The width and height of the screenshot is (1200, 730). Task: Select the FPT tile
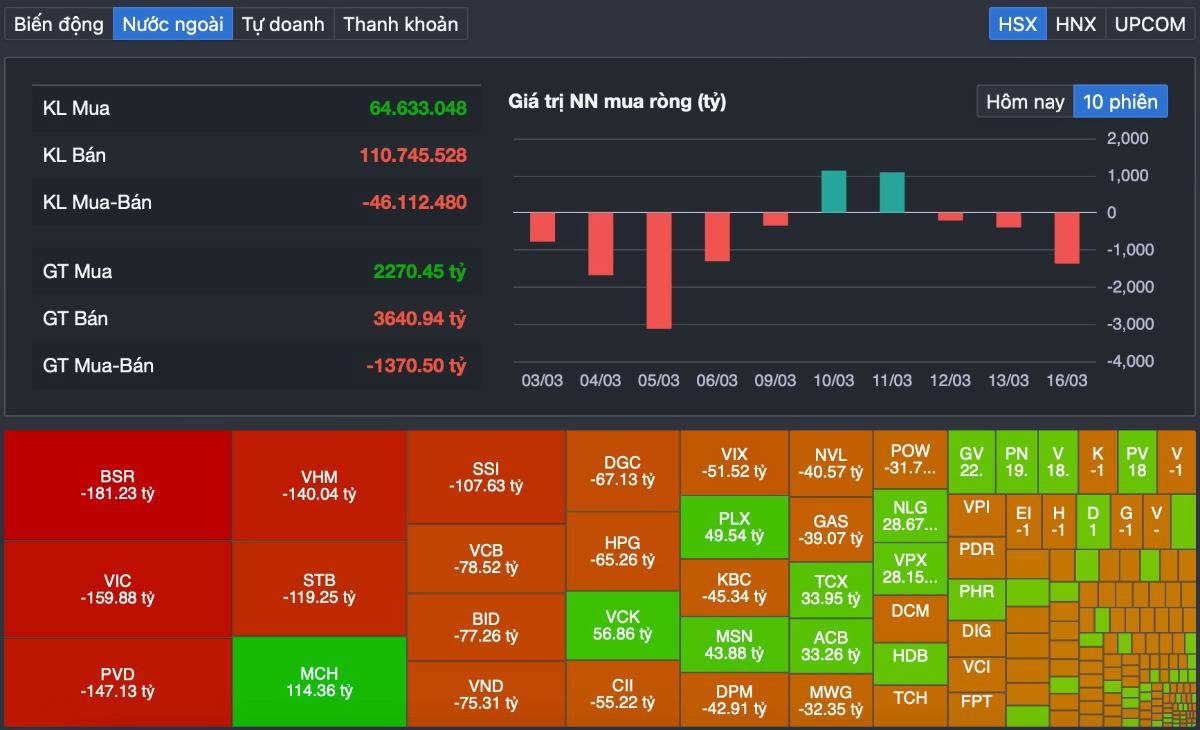coord(976,708)
